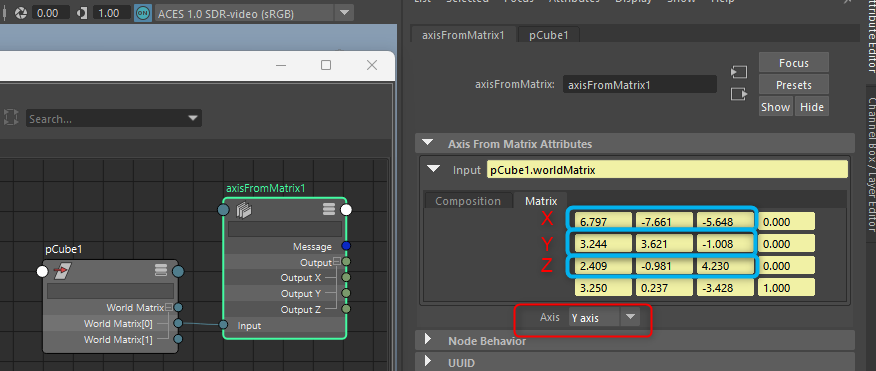Click the pCube1 transform node icon
This screenshot has height=371, width=876.
pyautogui.click(x=62, y=272)
